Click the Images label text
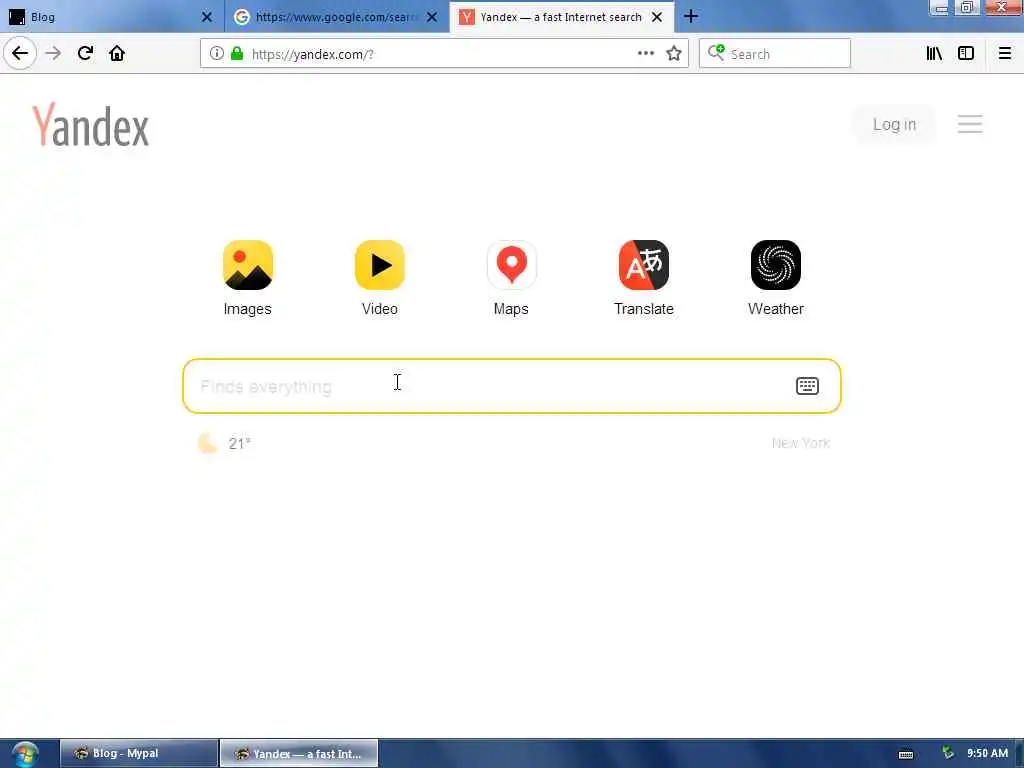1024x768 pixels. 248,309
